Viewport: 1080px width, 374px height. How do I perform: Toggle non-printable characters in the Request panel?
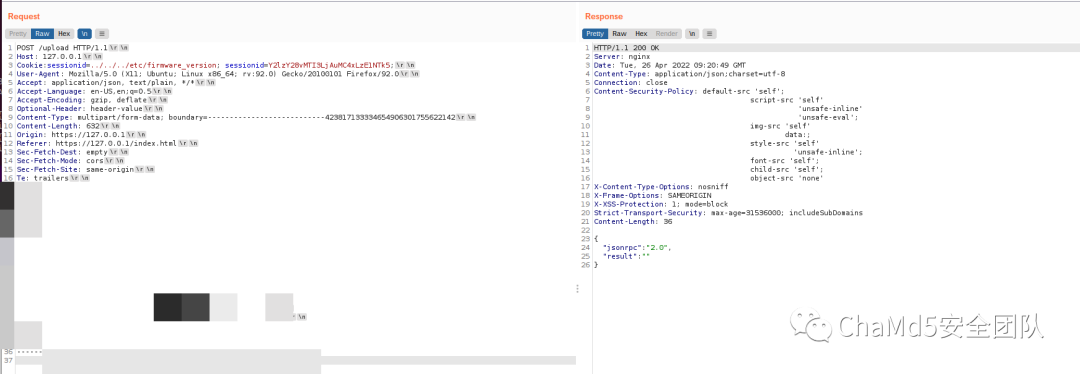[84, 33]
